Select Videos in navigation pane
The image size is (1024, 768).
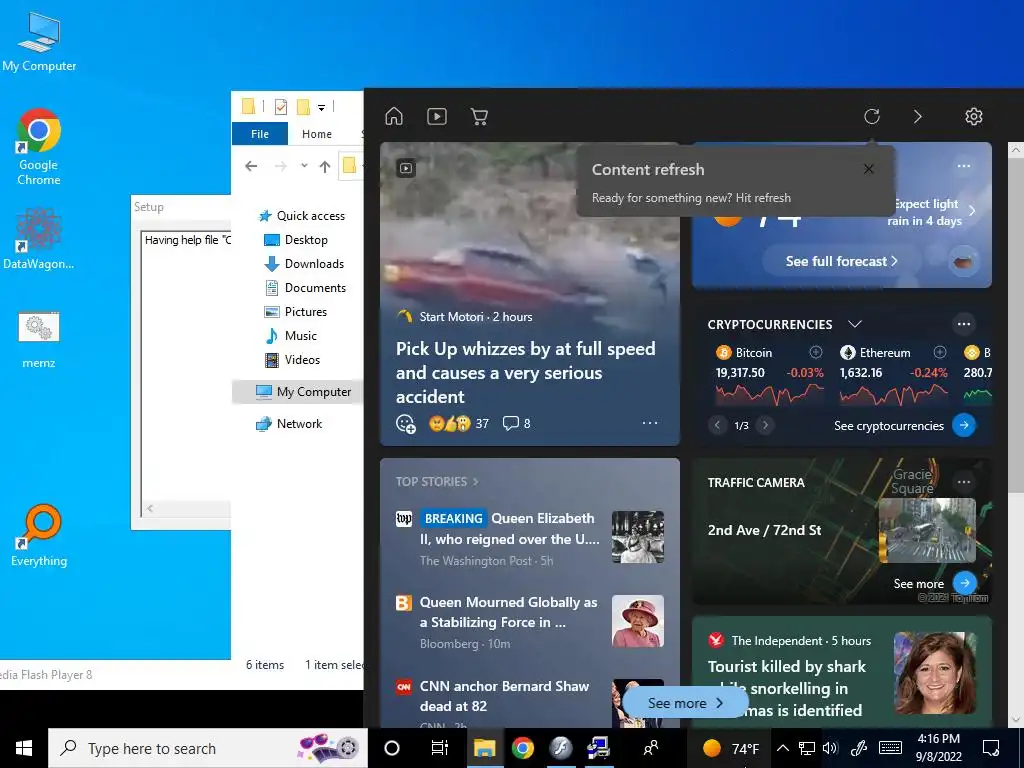(x=302, y=360)
